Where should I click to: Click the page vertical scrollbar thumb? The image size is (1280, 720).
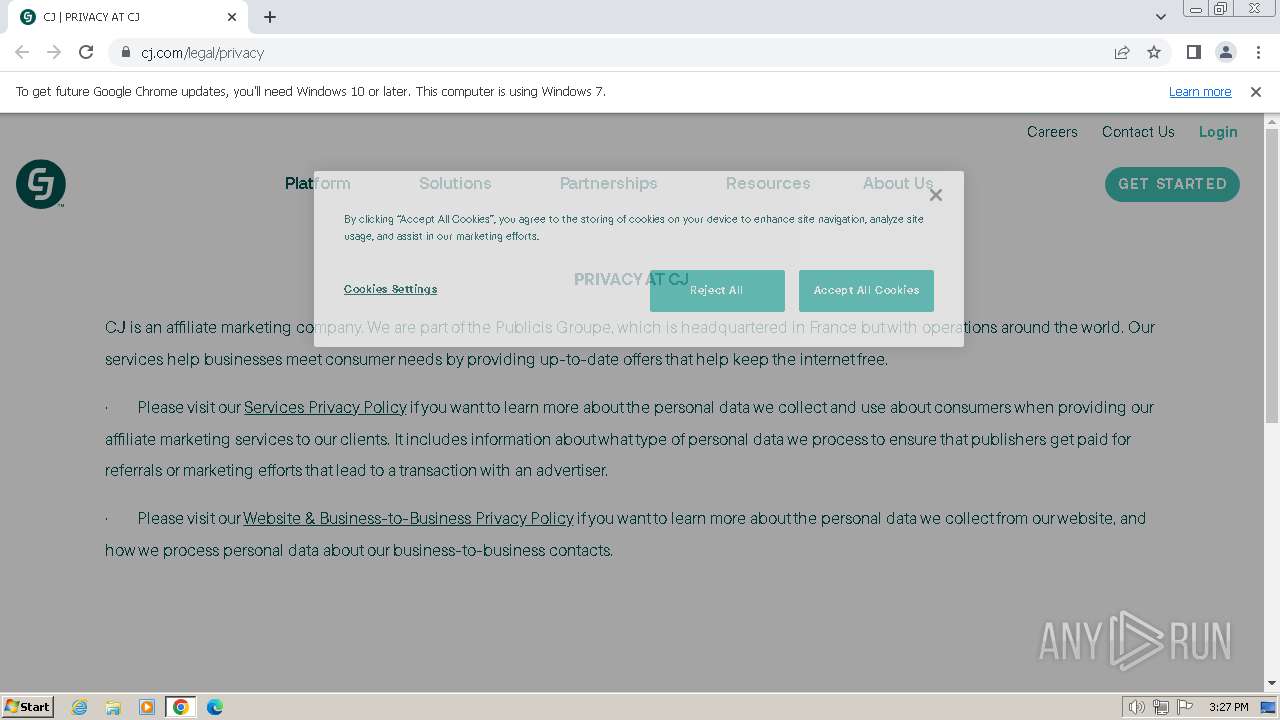(1272, 275)
